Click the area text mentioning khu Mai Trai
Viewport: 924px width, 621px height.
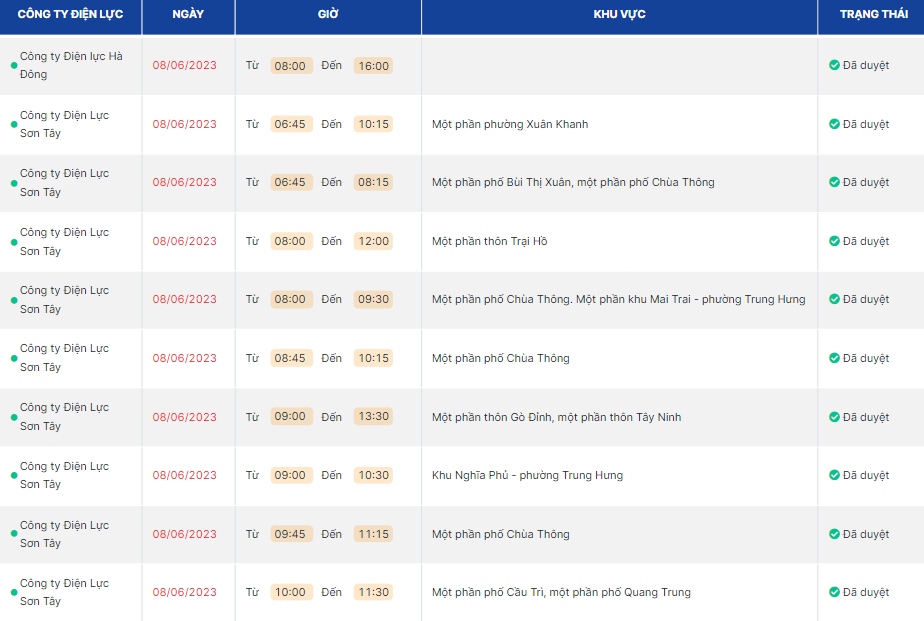coord(618,299)
